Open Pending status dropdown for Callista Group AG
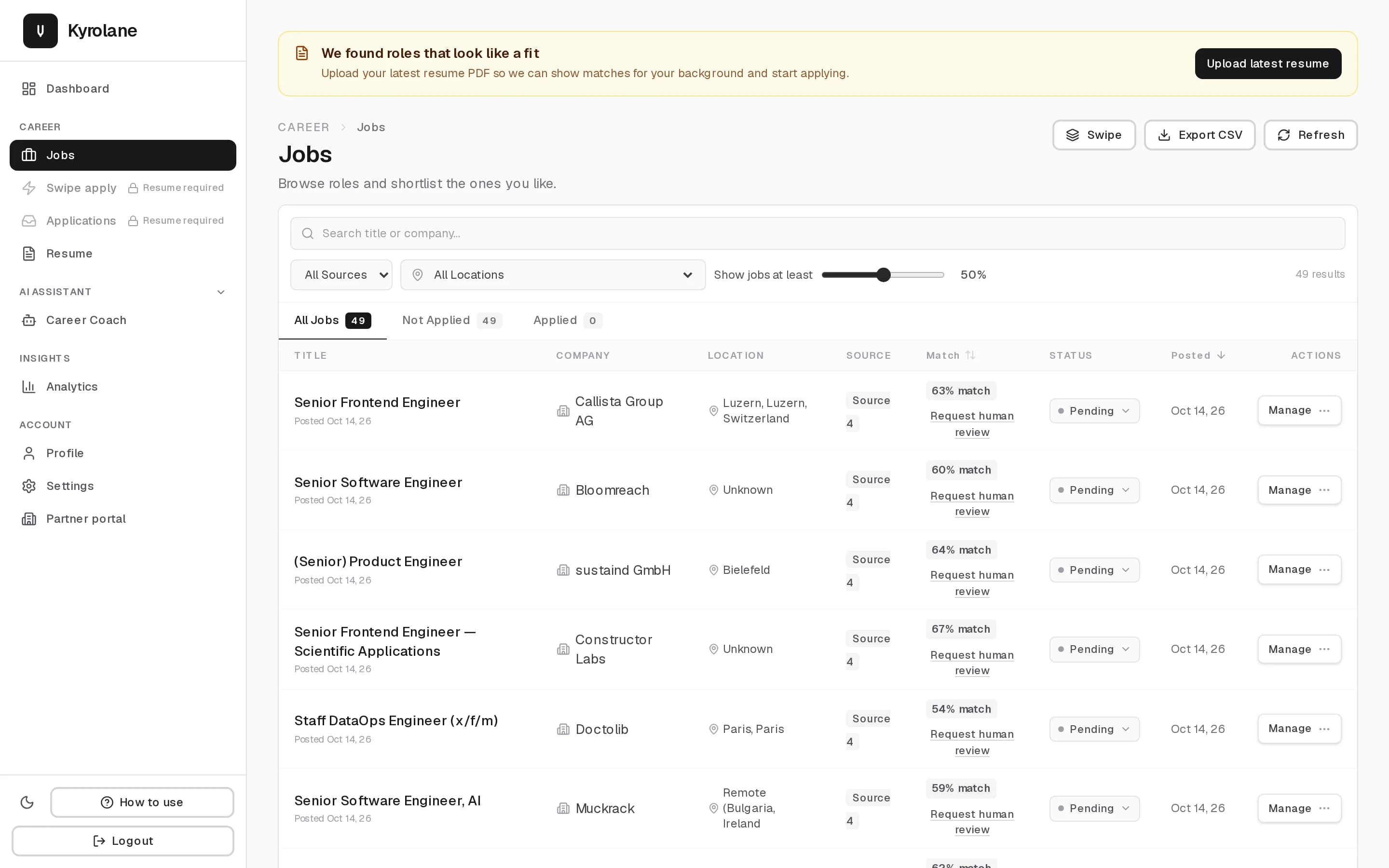Image resolution: width=1389 pixels, height=868 pixels. tap(1094, 411)
